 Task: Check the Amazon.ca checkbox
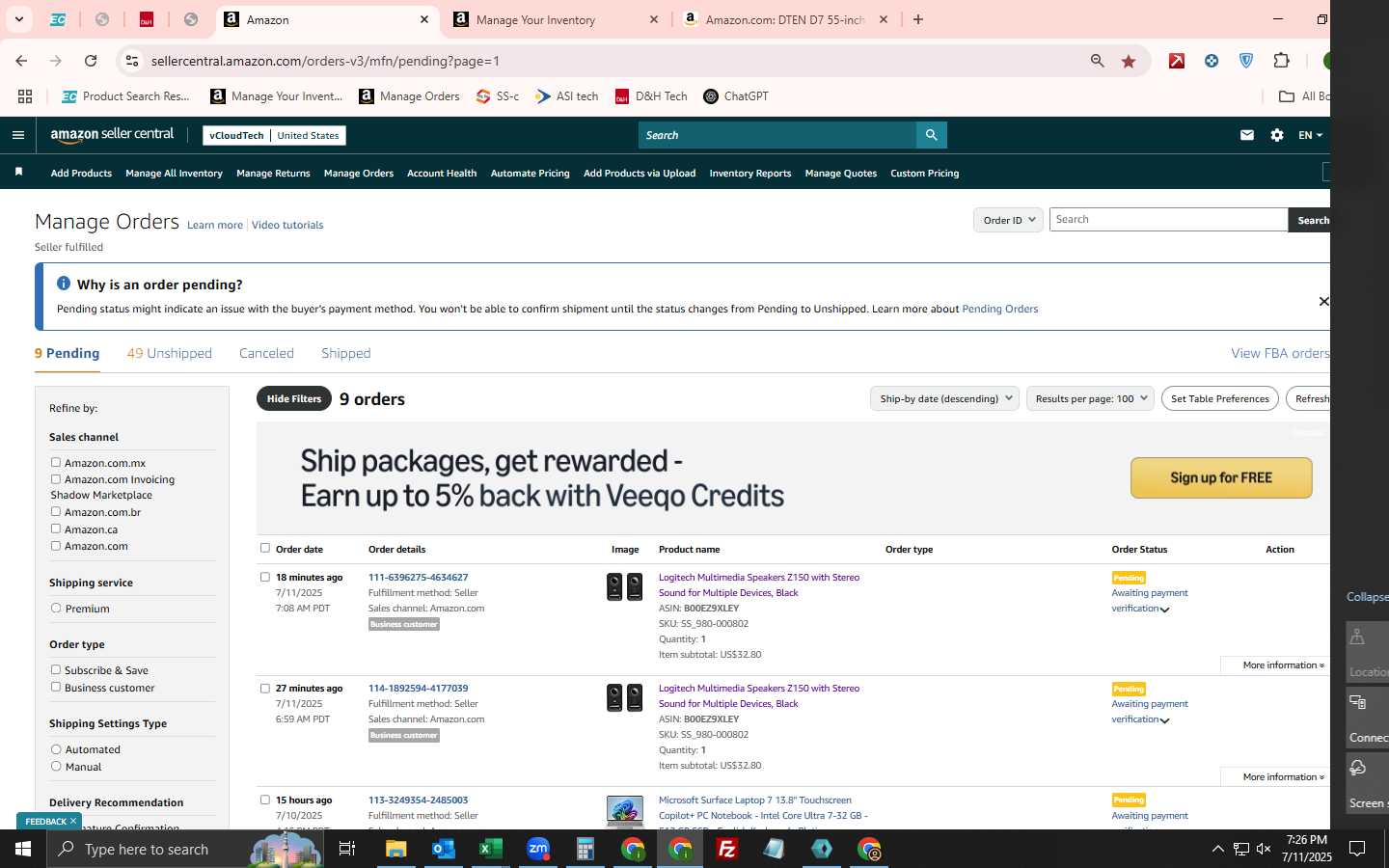(x=56, y=529)
